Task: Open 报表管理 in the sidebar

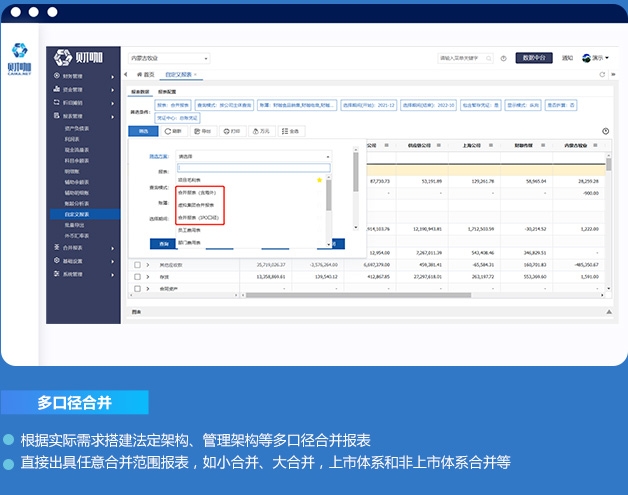Action: coord(72,116)
